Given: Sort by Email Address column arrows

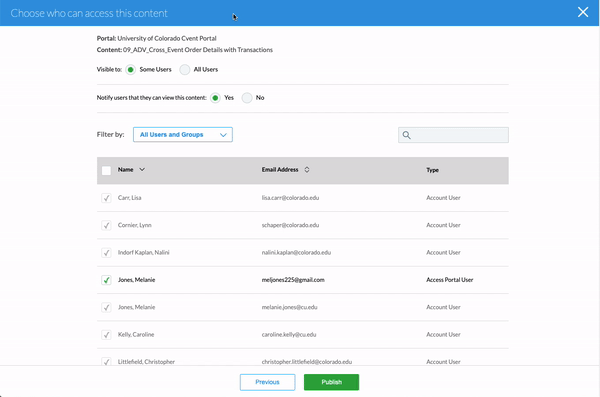Looking at the screenshot, I should pyautogui.click(x=307, y=169).
